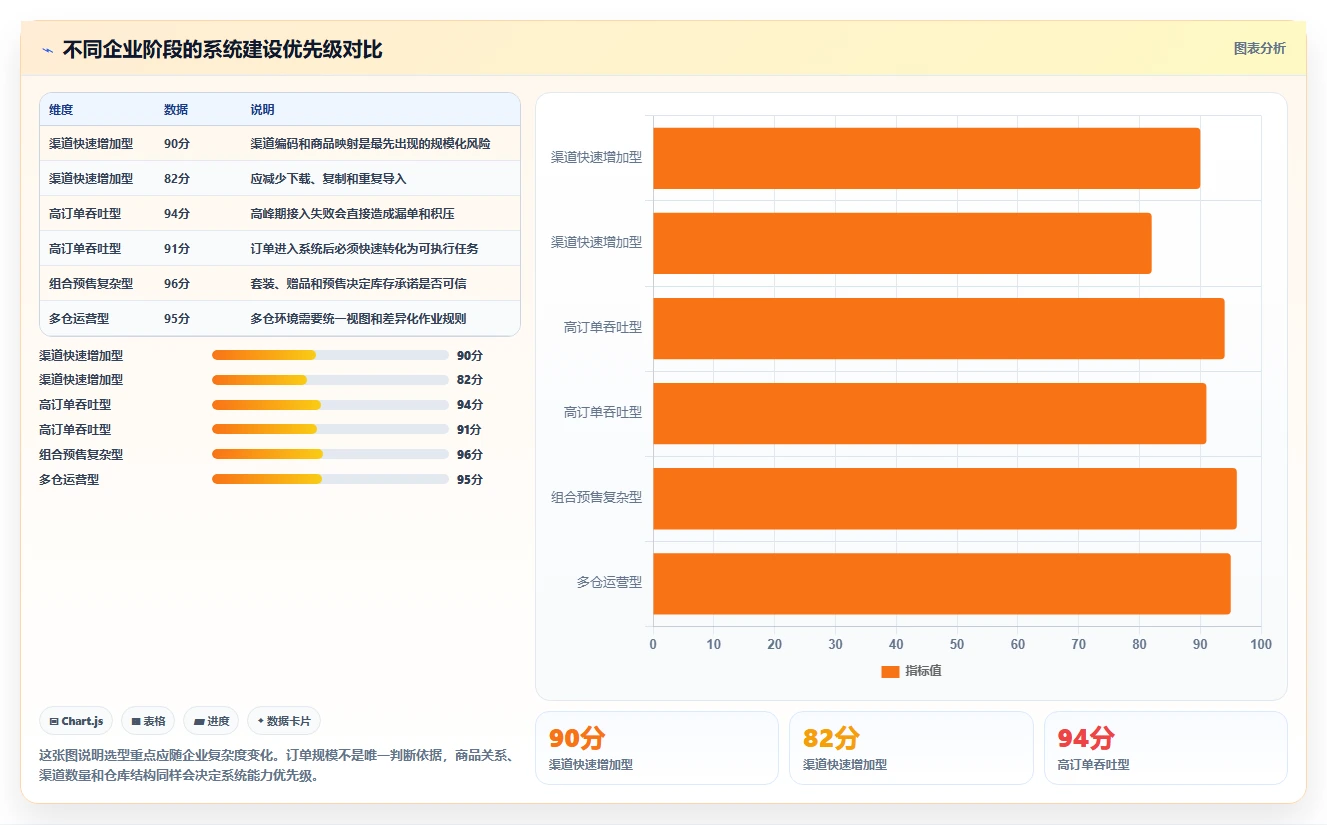
Task: Click the 渠道快速增加型 chart bar reaching 90
Action: point(926,158)
